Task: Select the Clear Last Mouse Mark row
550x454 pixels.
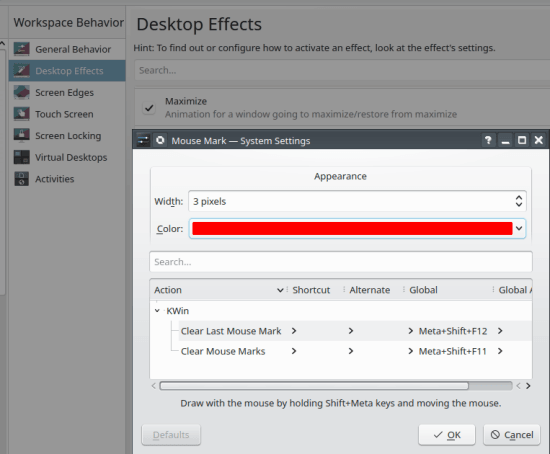Action: [355, 331]
